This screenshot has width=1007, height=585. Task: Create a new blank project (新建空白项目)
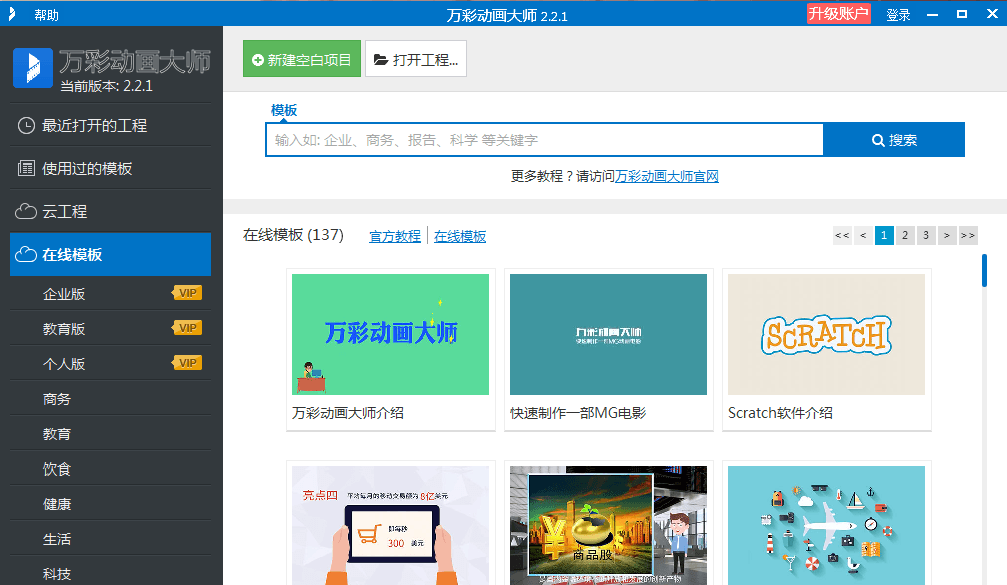click(302, 59)
